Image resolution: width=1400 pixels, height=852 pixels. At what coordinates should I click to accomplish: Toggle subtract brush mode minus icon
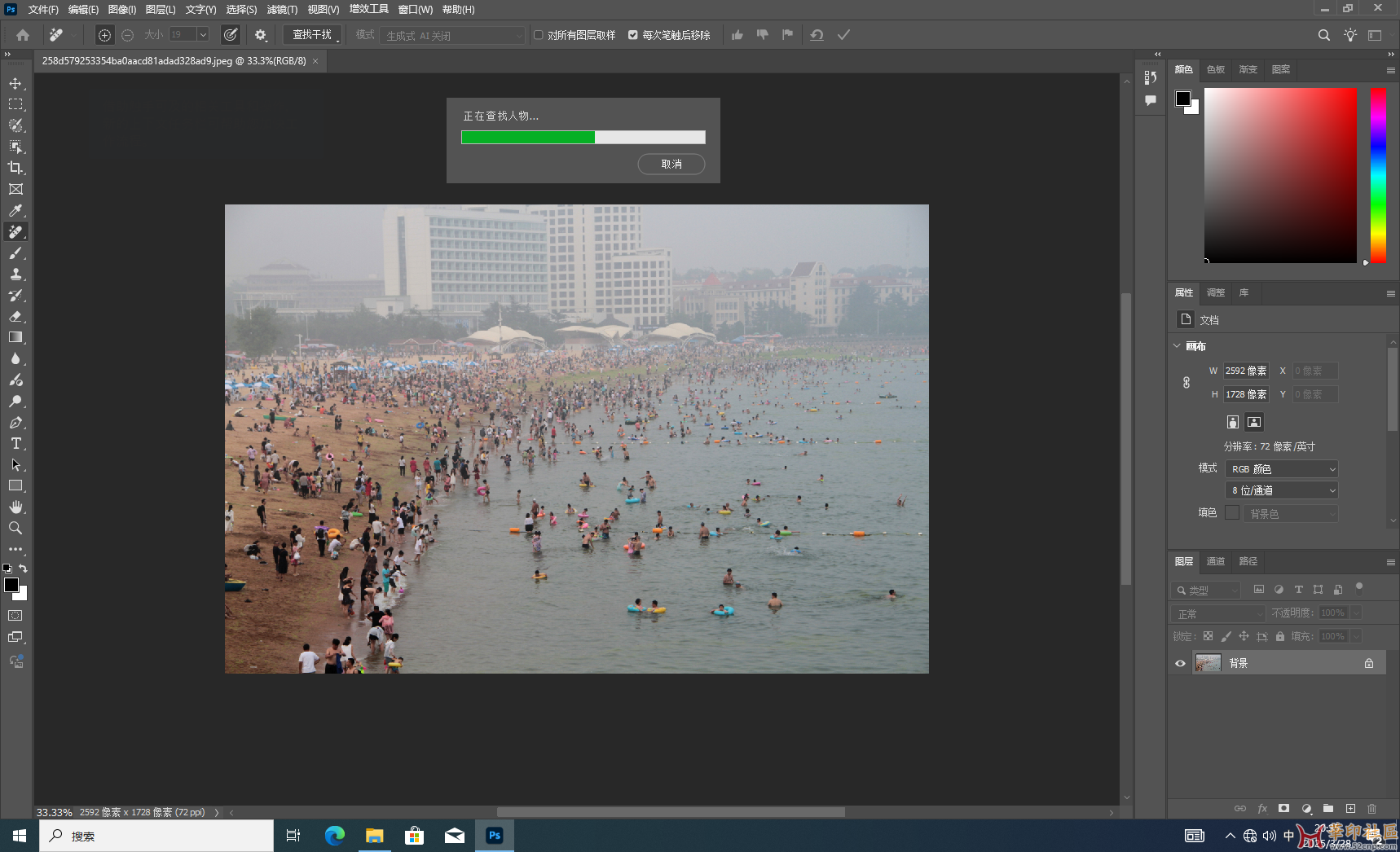(x=127, y=35)
